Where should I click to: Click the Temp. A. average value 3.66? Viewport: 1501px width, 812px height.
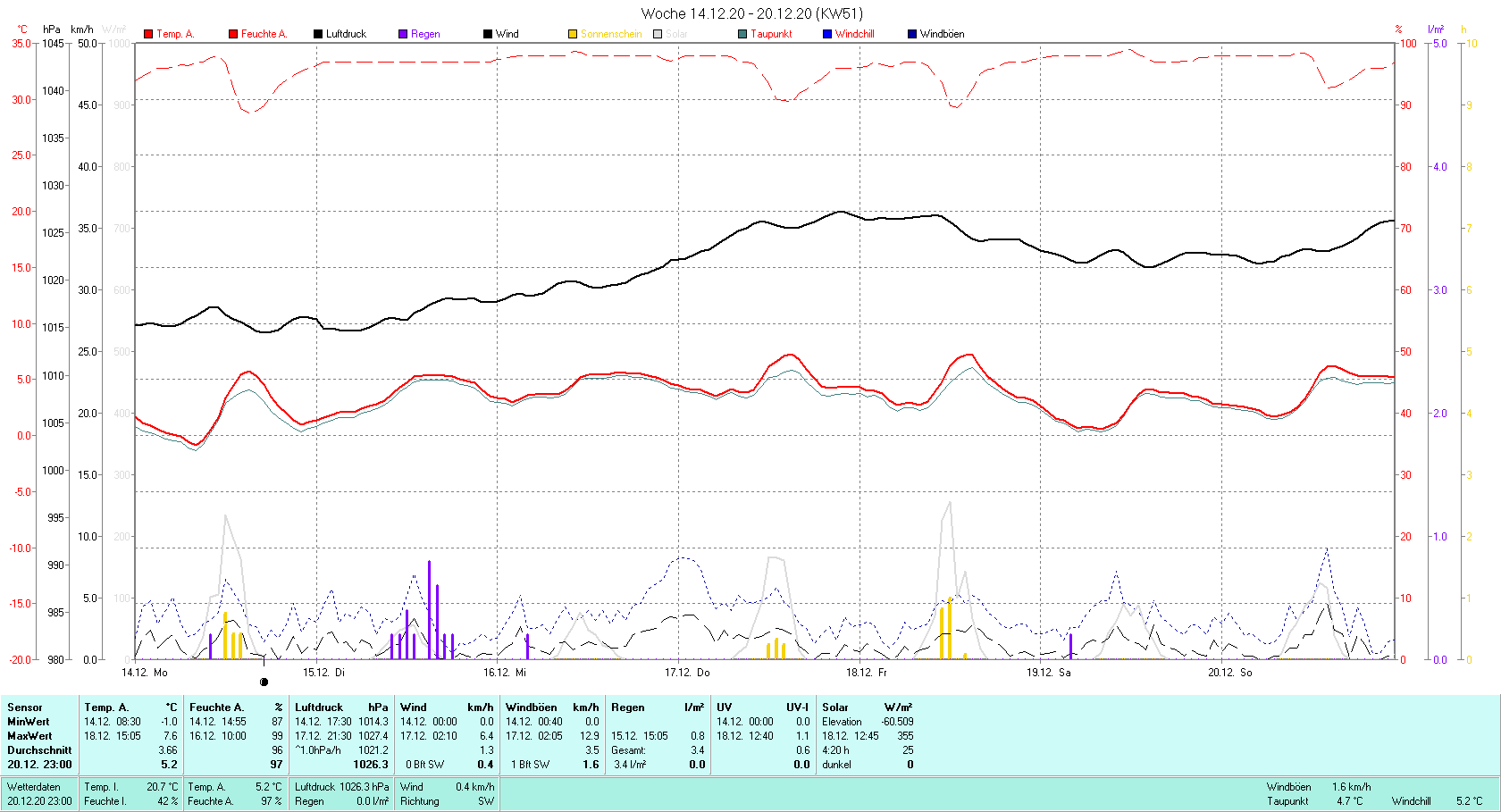(168, 749)
